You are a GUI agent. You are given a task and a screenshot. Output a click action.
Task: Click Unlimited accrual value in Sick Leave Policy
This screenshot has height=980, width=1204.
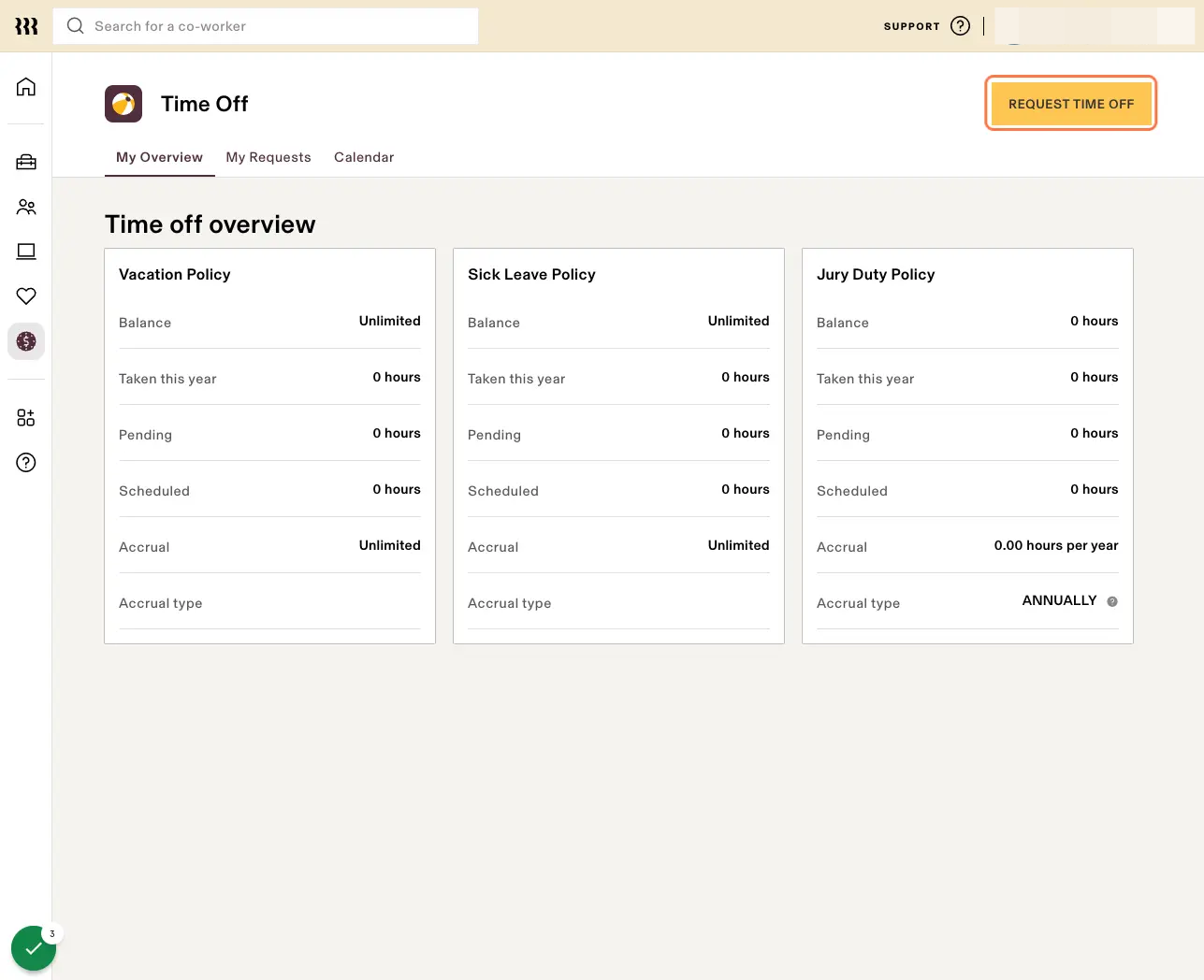pos(739,545)
